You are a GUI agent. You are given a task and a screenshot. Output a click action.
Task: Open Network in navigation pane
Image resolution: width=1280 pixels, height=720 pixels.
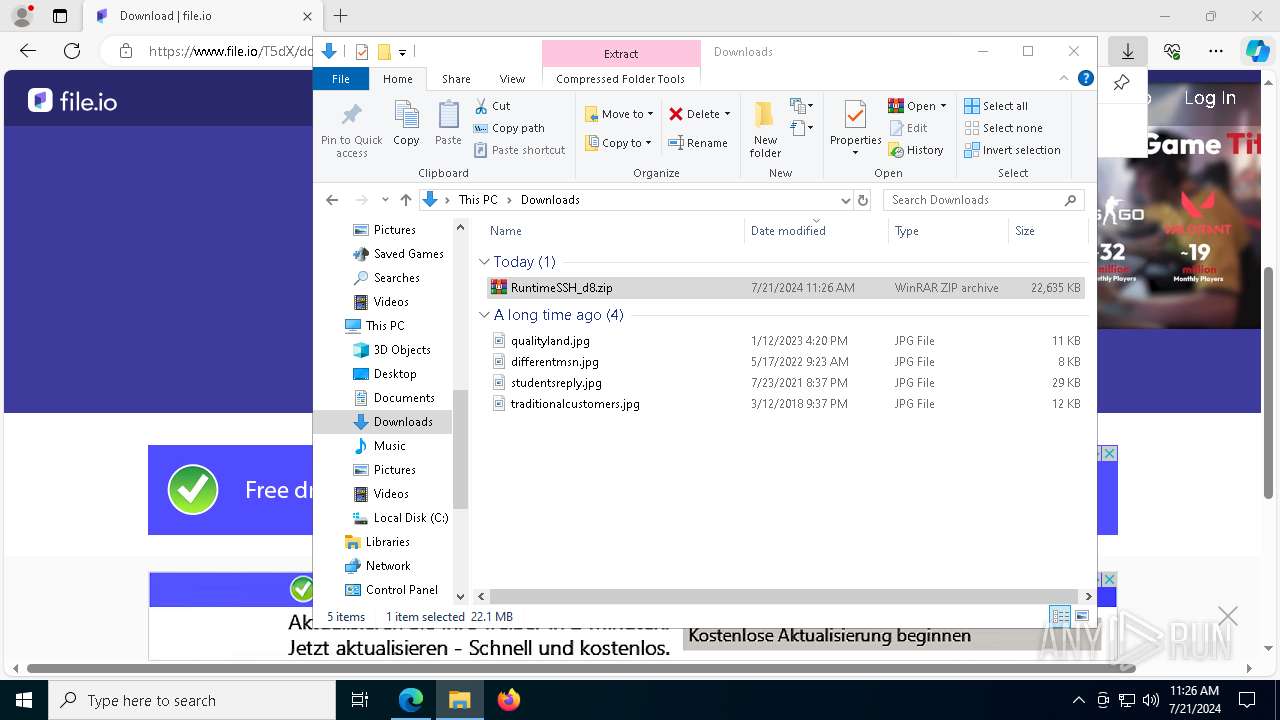[377, 566]
